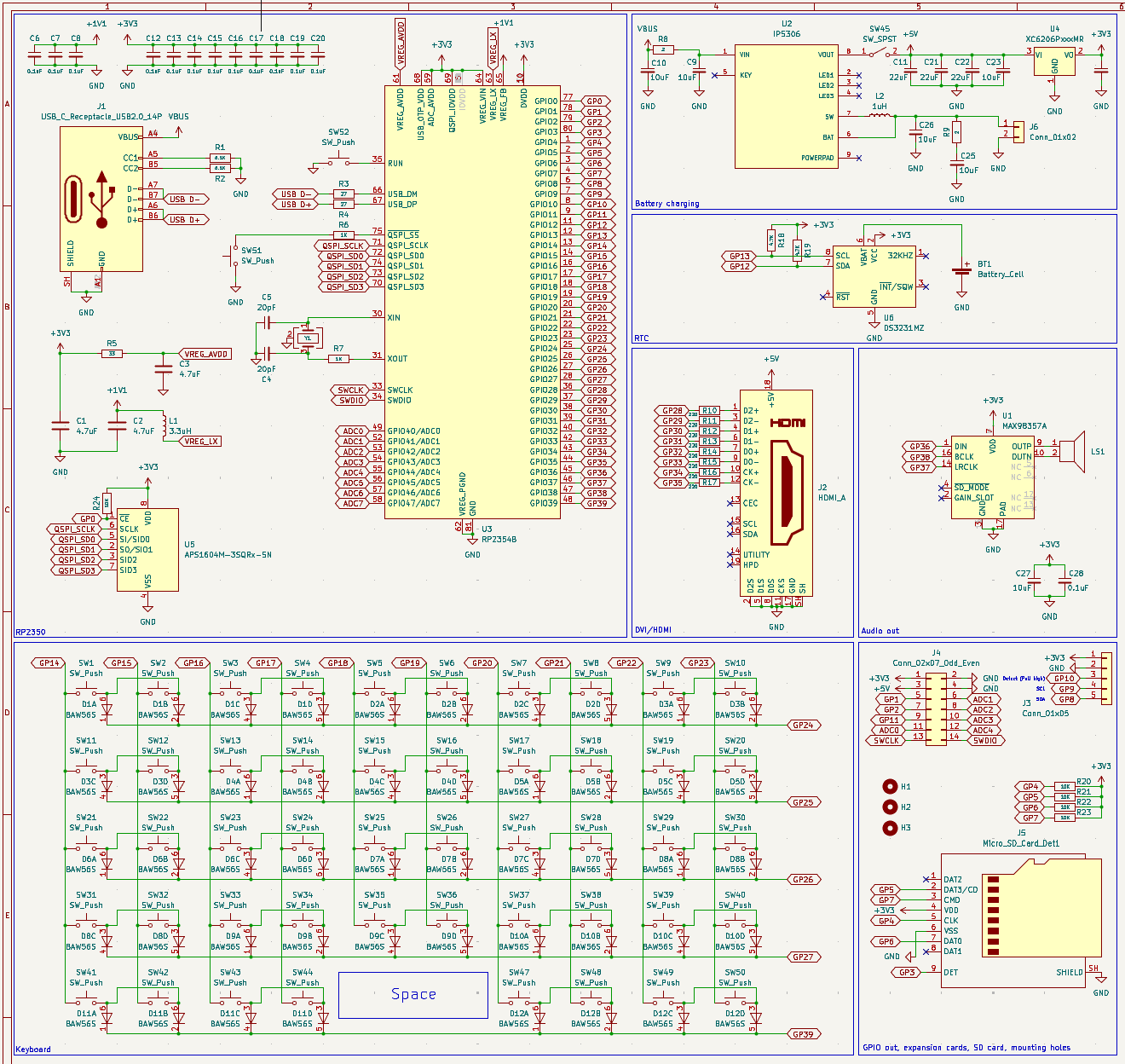Viewport: 1125px width, 1064px height.
Task: Click mounting hole H3
Action: (890, 828)
